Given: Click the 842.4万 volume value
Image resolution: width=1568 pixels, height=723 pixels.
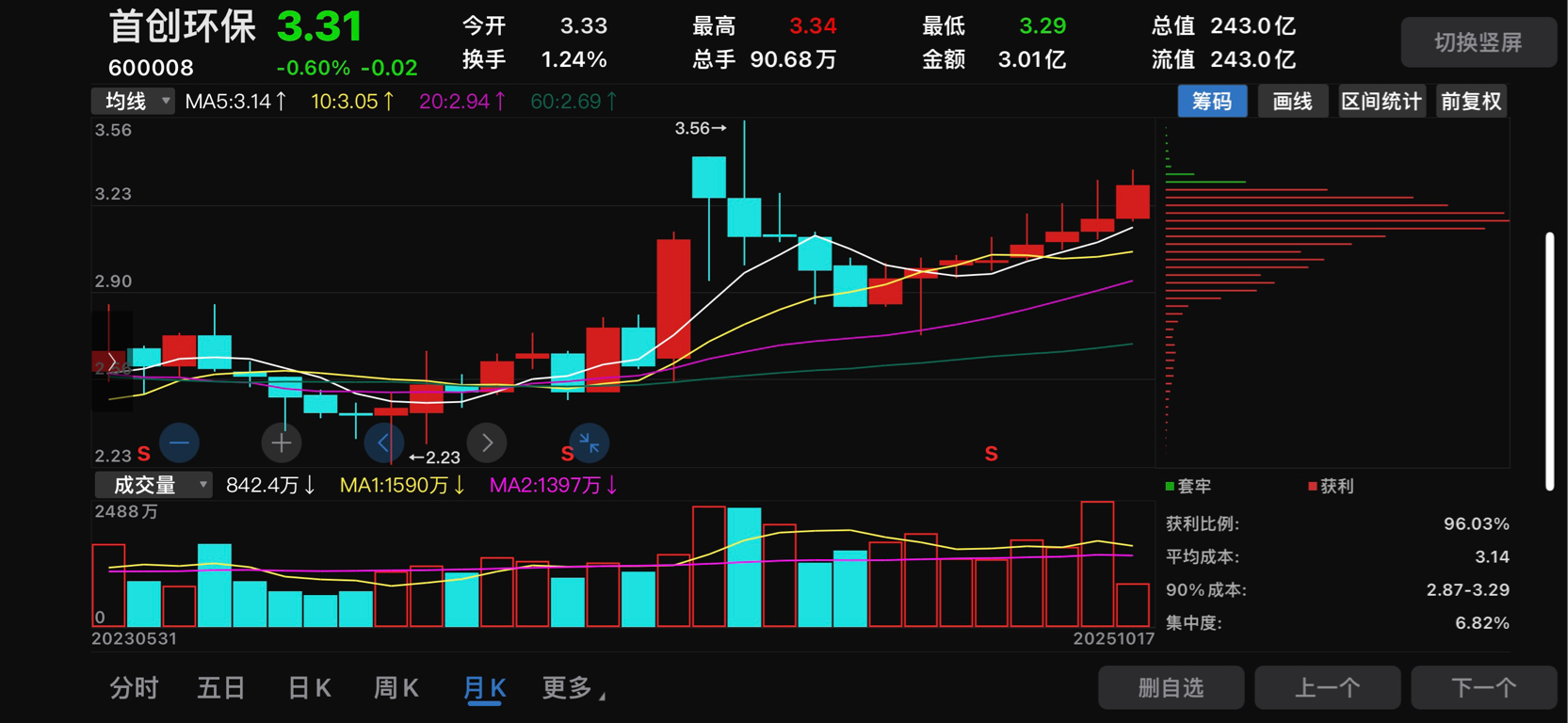Looking at the screenshot, I should [270, 485].
